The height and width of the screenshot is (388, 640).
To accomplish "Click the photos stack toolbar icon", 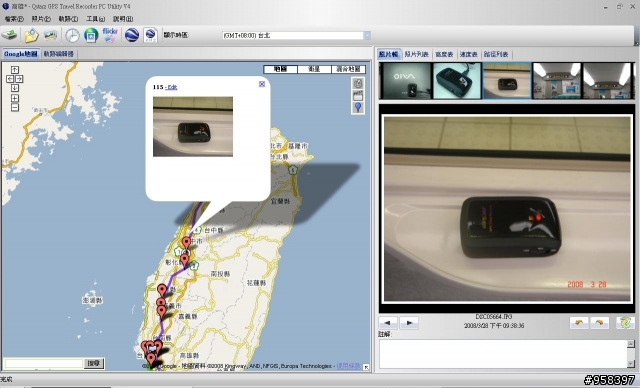I will (x=51, y=35).
